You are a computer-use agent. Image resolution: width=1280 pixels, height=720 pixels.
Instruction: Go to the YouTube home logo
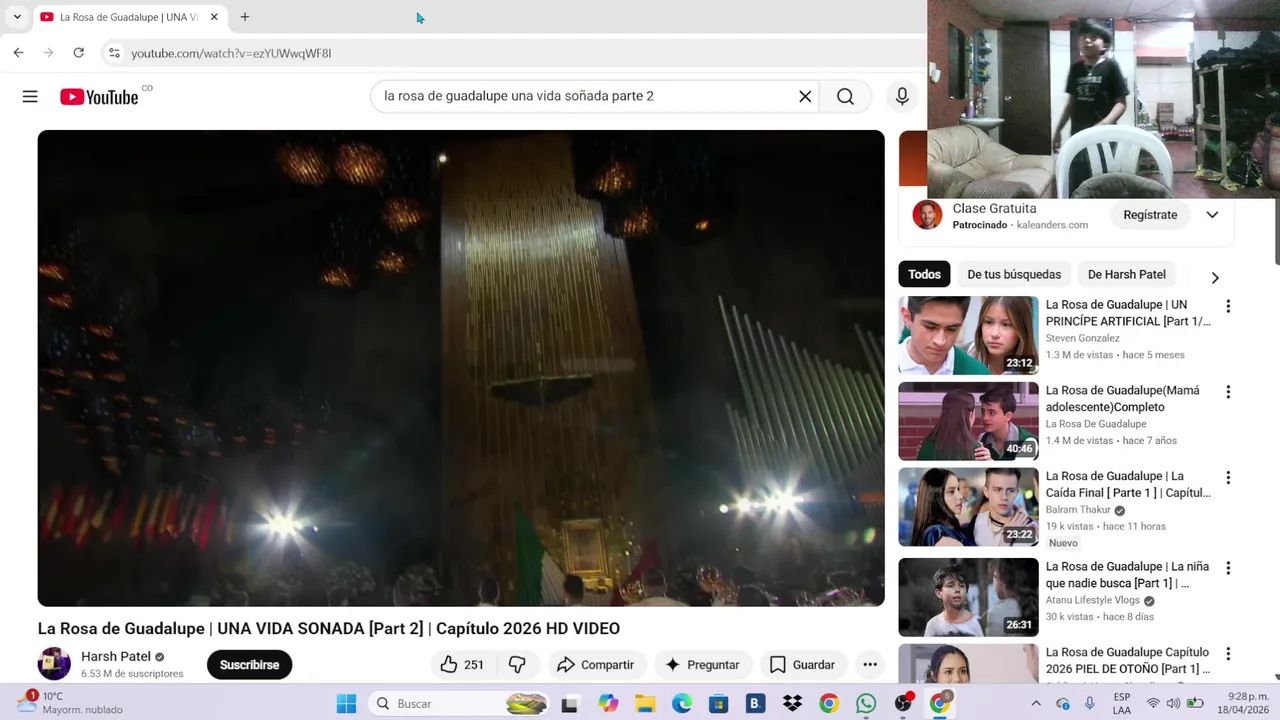click(99, 96)
